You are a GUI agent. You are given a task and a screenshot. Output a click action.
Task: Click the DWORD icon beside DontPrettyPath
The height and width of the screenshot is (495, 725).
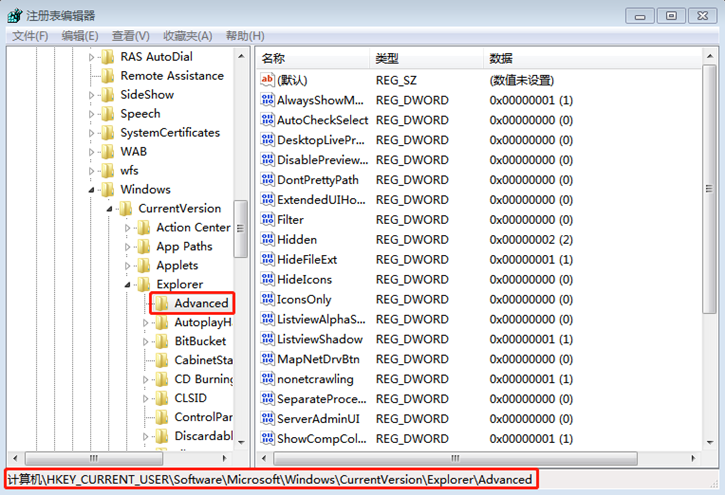pos(267,179)
